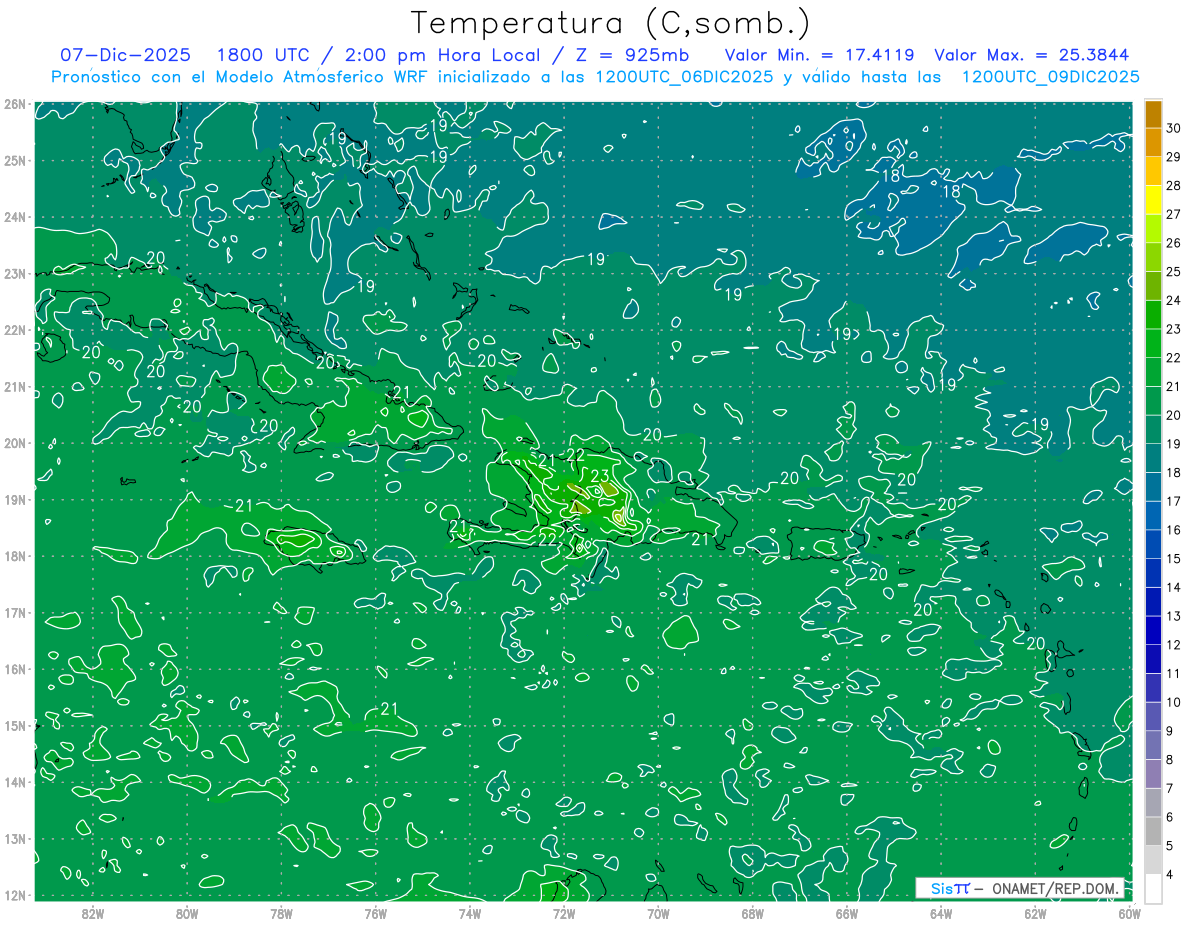1200x927 pixels.
Task: Click the '62W' longitude label
Action: 1034,913
